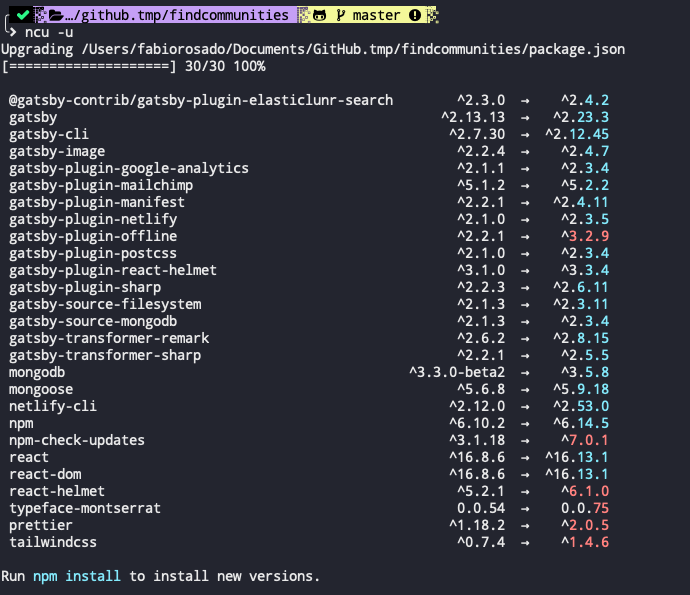Click the mongodb package name
This screenshot has width=690, height=595.
(x=37, y=372)
